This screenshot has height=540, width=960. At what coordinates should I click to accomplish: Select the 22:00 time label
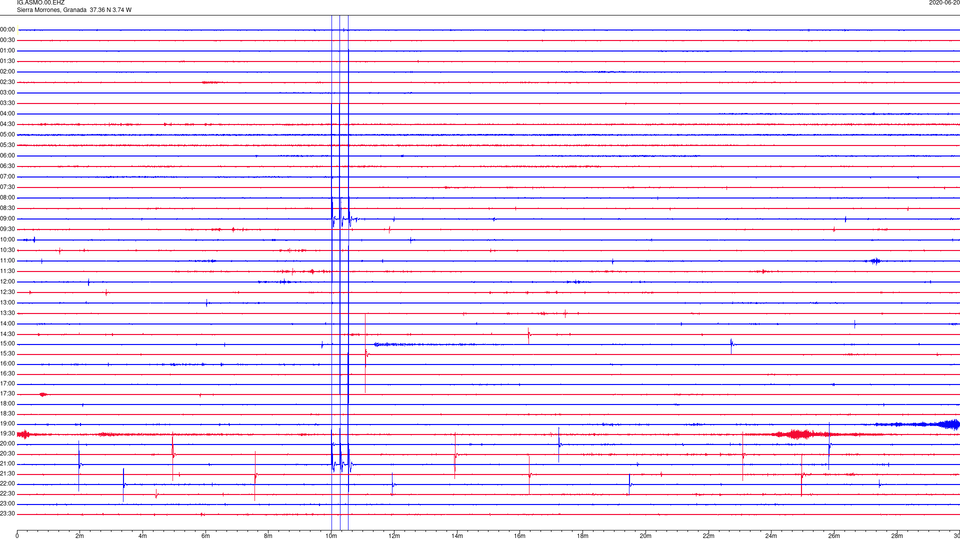8,484
